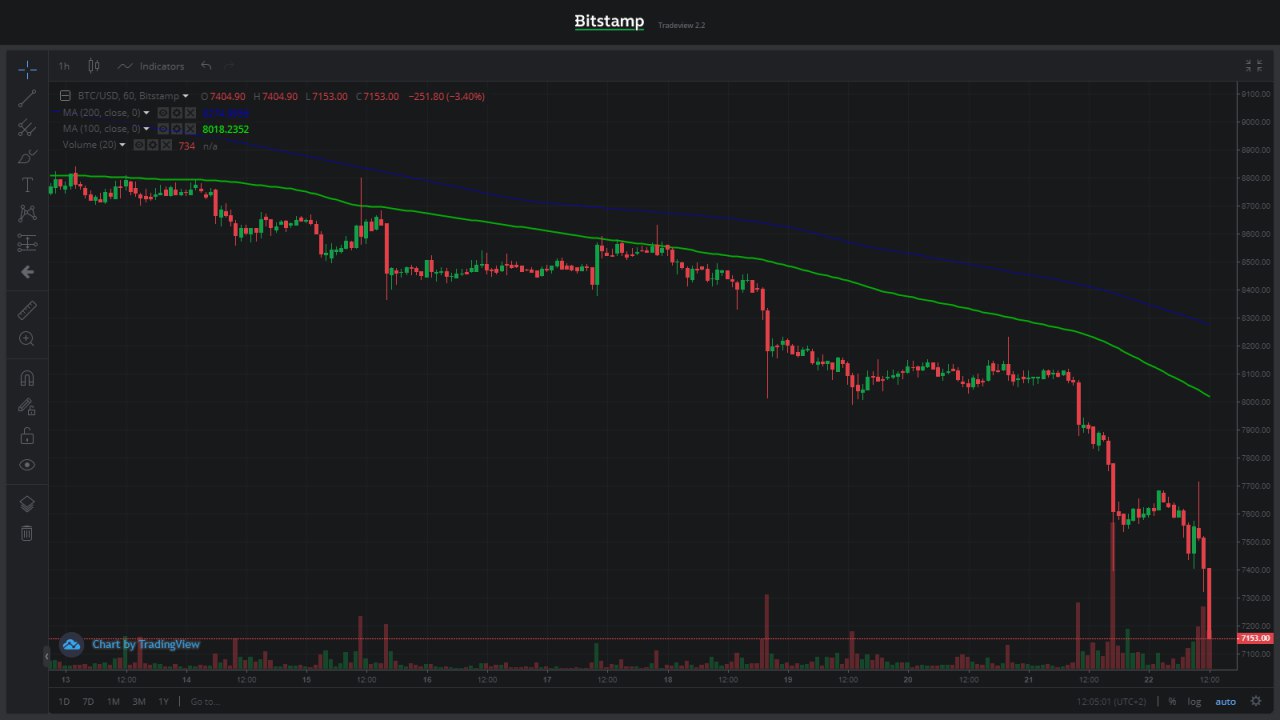Click the 8018.2352 MA value
1280x720 pixels.
click(225, 129)
